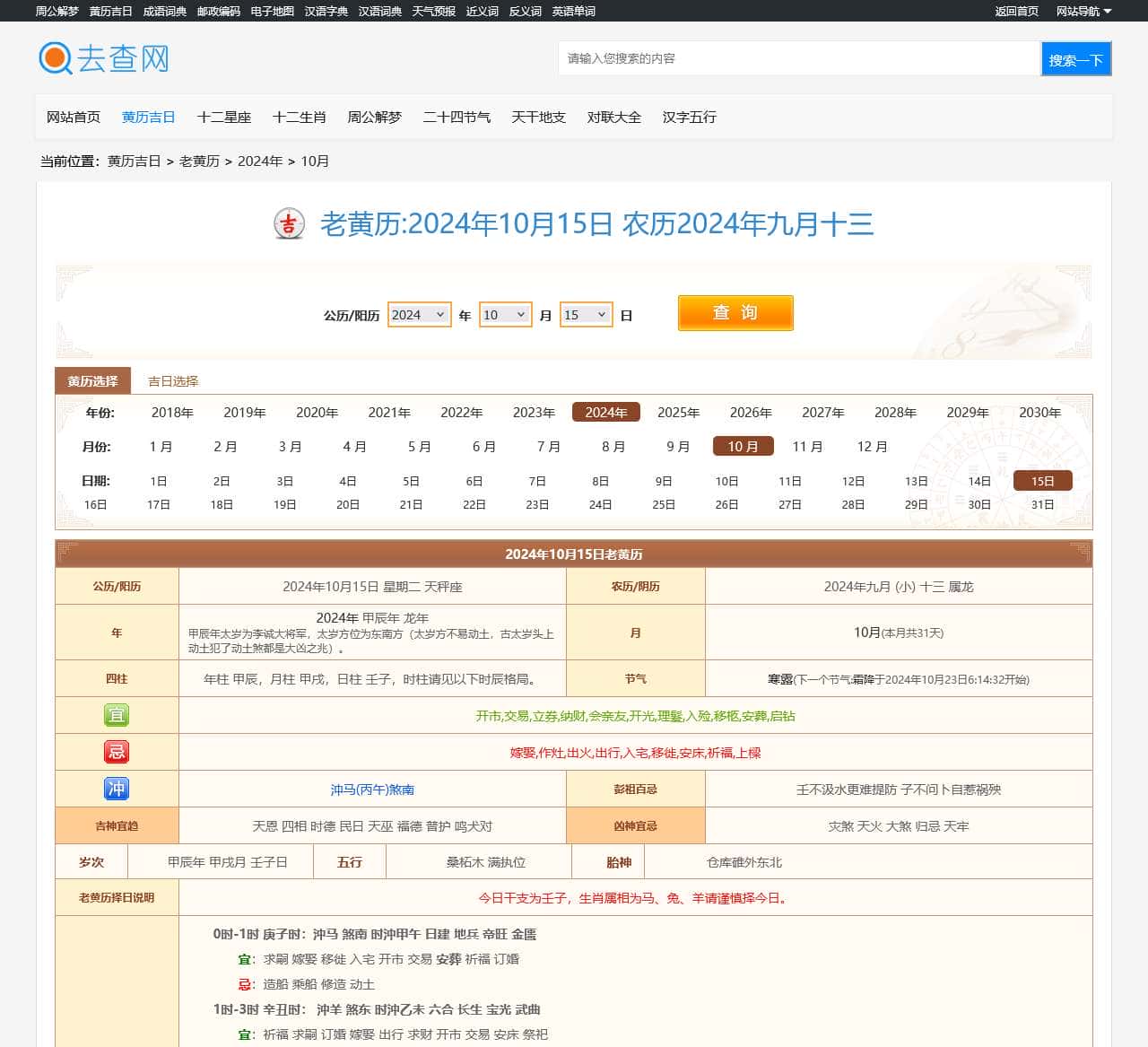Select month 12月
The image size is (1148, 1047).
(872, 447)
